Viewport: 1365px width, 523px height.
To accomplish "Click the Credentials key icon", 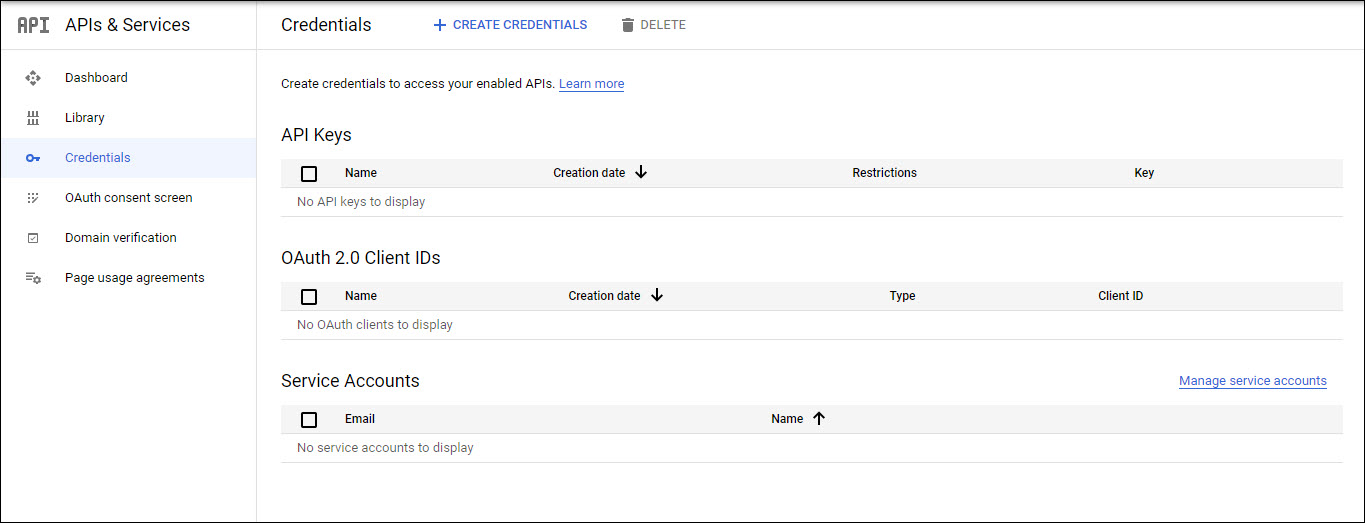I will (x=33, y=158).
